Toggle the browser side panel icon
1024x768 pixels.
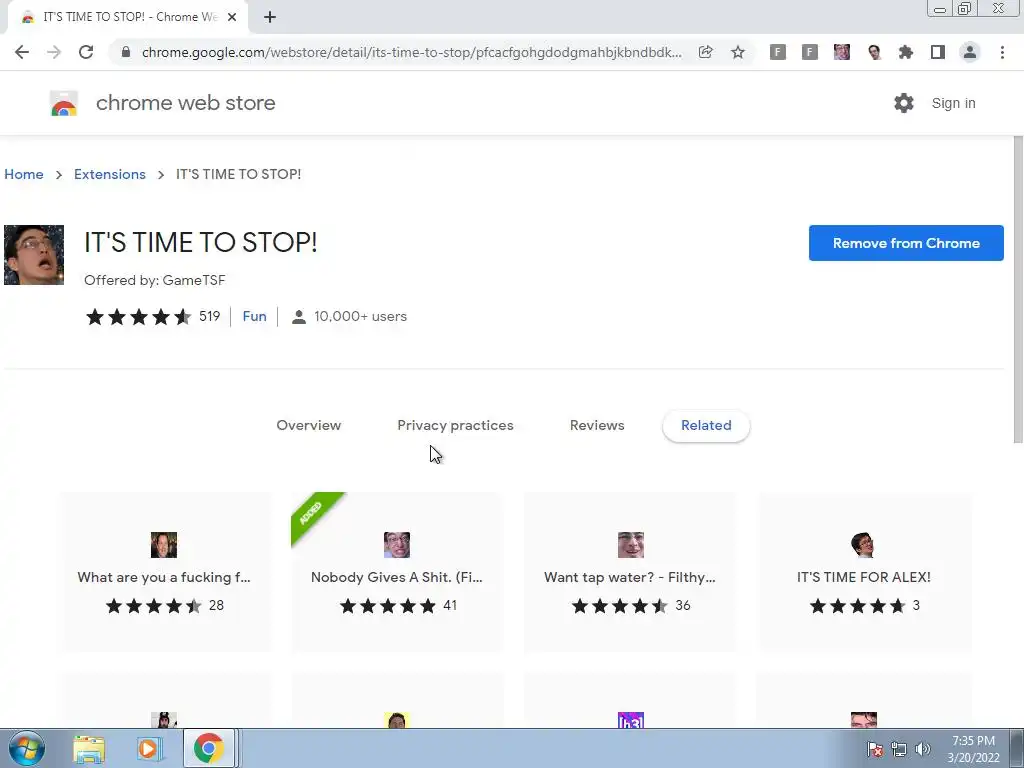click(938, 52)
